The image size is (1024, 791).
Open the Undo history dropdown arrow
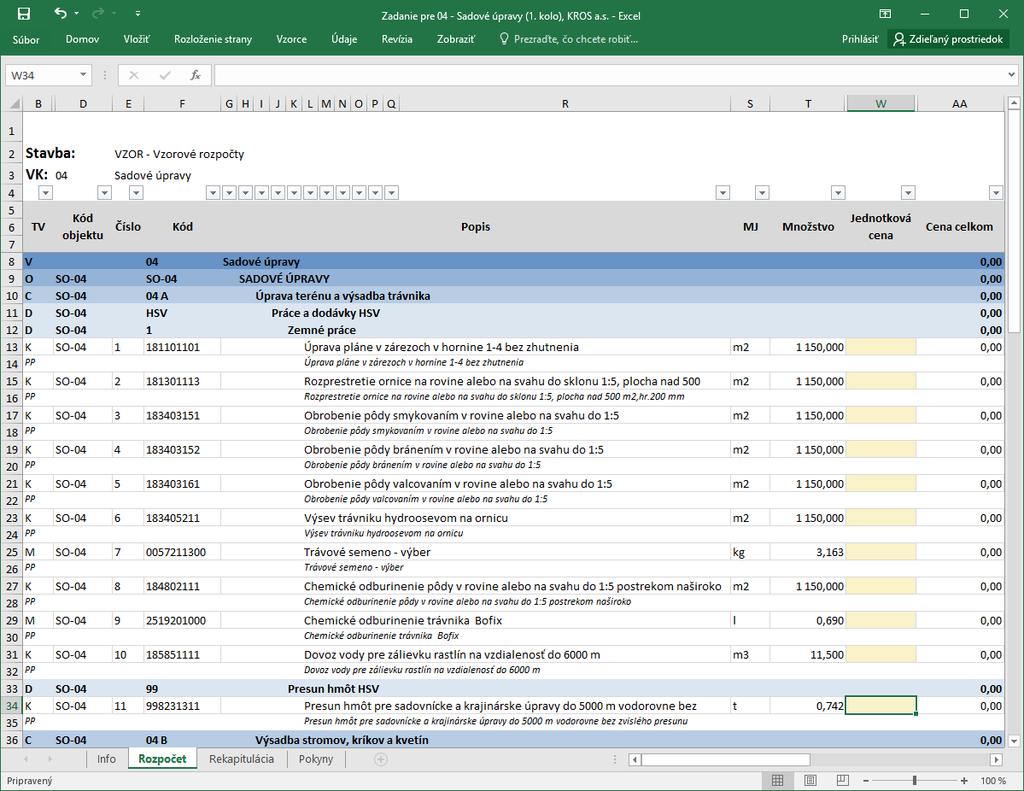(x=77, y=14)
